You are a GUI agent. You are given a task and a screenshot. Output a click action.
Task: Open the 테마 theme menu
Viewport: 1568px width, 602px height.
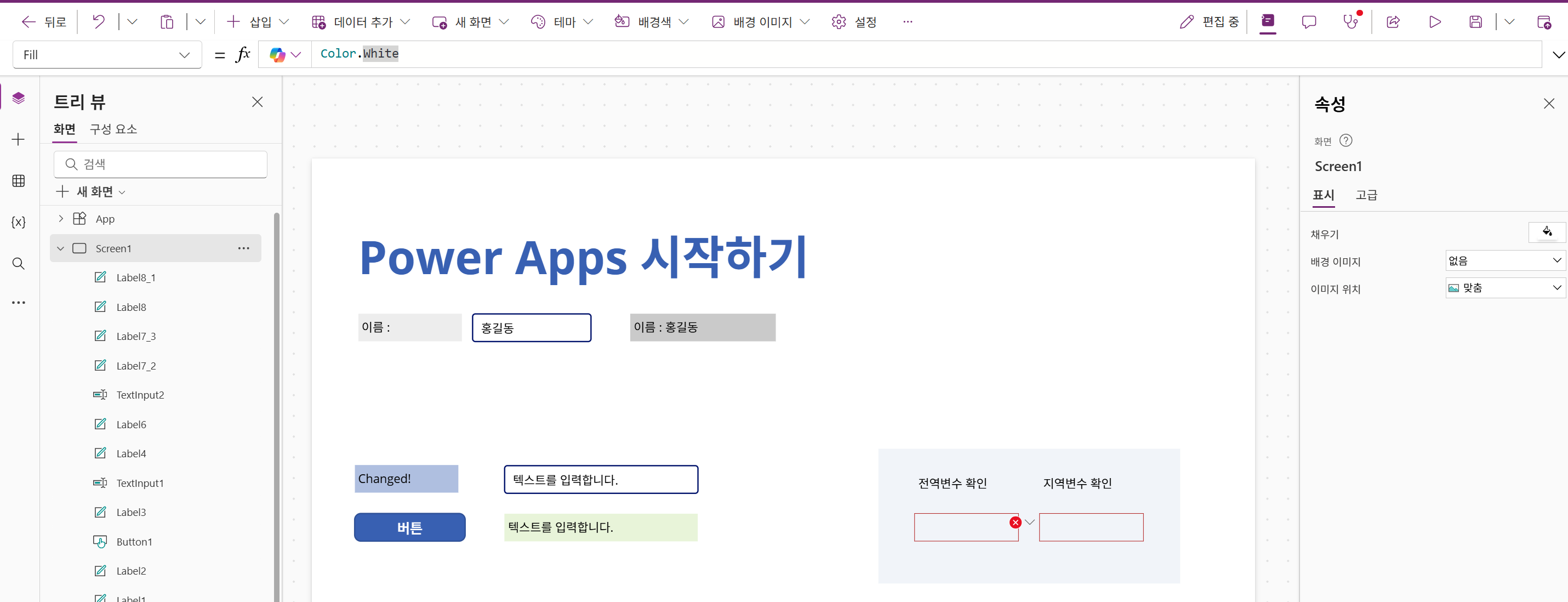[x=561, y=22]
